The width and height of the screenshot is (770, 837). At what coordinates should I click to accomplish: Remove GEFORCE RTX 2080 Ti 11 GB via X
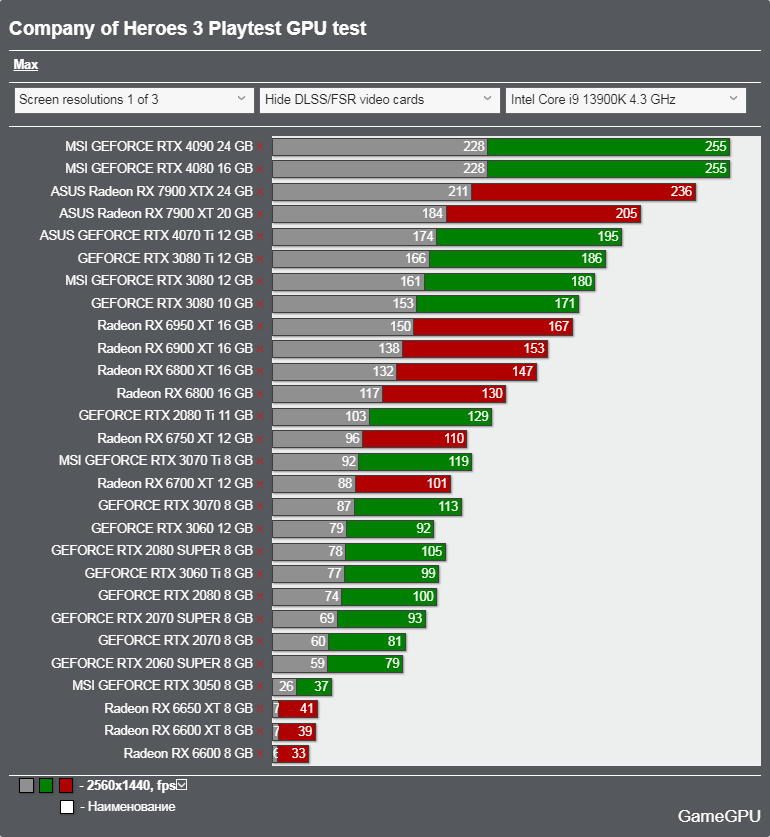260,416
